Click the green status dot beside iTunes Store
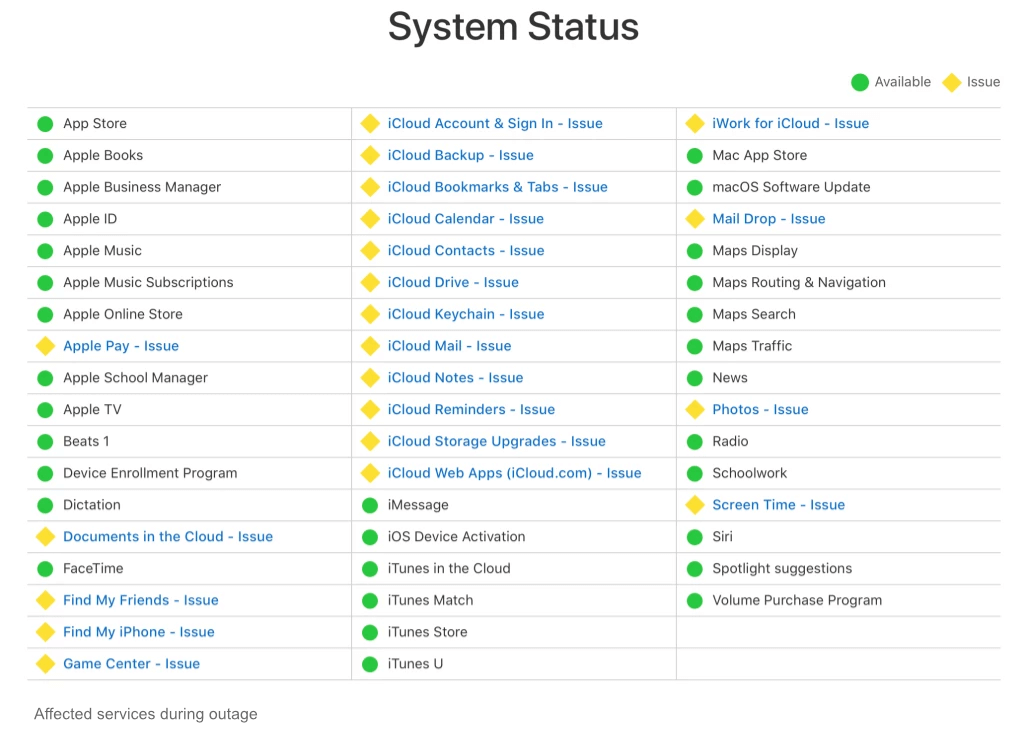The height and width of the screenshot is (736, 1024). click(370, 633)
